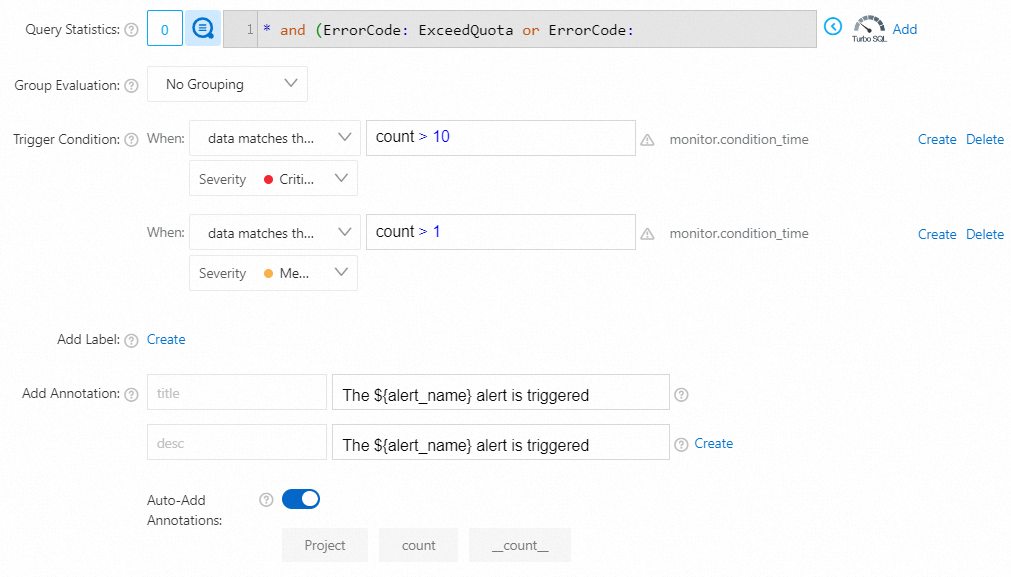Screen dimensions: 1011x577
Task: Click help icon next to Query Statistics
Action: tap(132, 30)
